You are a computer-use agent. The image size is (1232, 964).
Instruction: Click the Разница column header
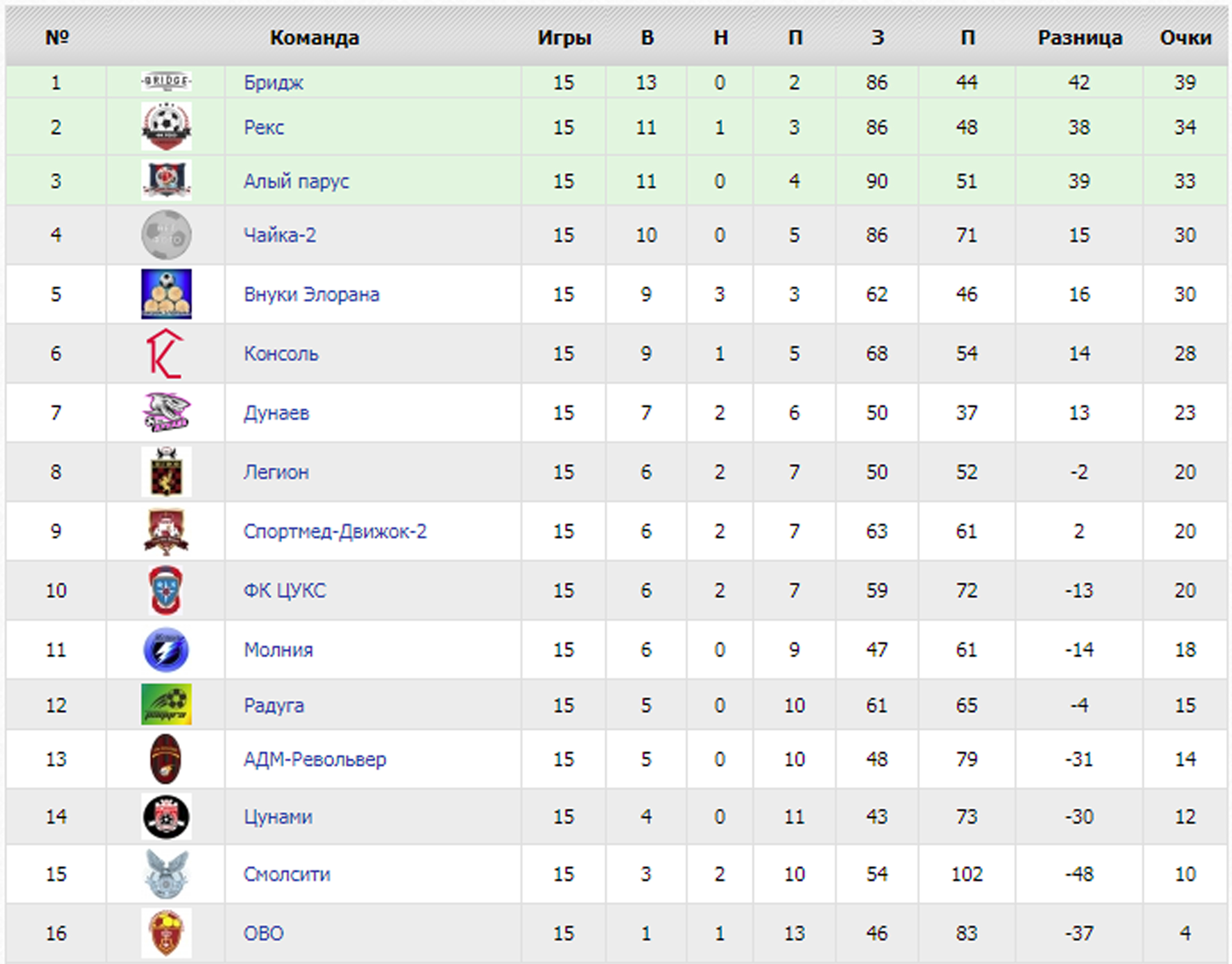(1080, 37)
